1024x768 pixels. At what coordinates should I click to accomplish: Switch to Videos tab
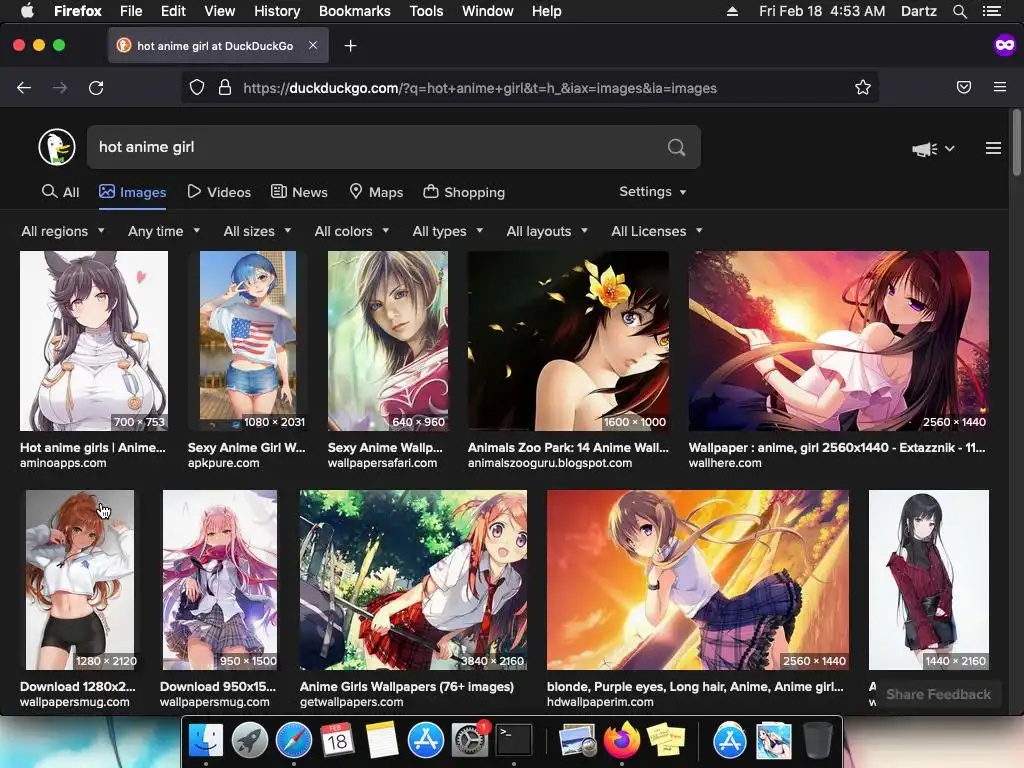click(219, 192)
